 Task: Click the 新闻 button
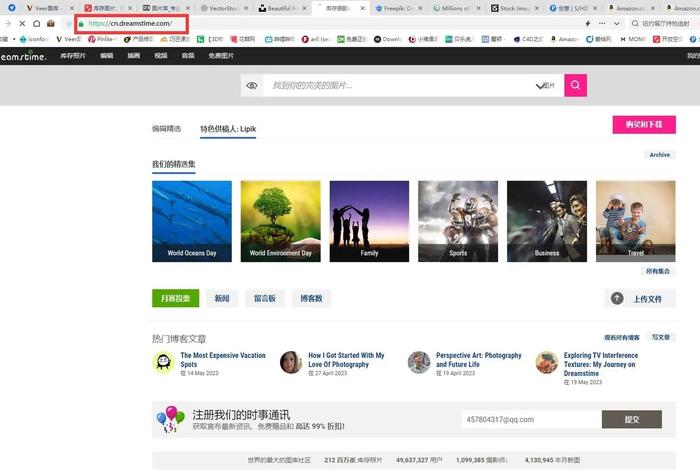pos(222,298)
